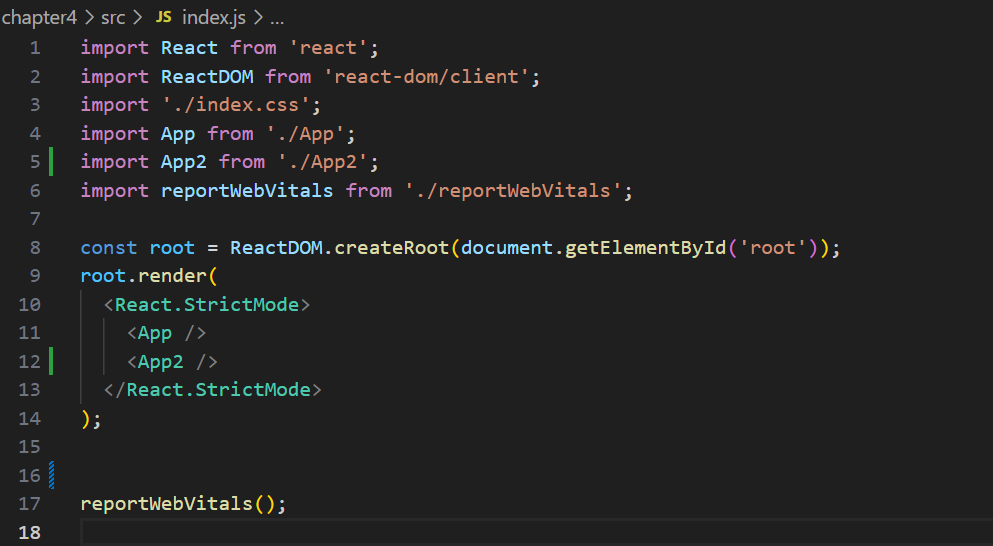Viewport: 993px width, 546px height.
Task: Click closing React.StrictMode tag on line 13
Action: [x=212, y=390]
